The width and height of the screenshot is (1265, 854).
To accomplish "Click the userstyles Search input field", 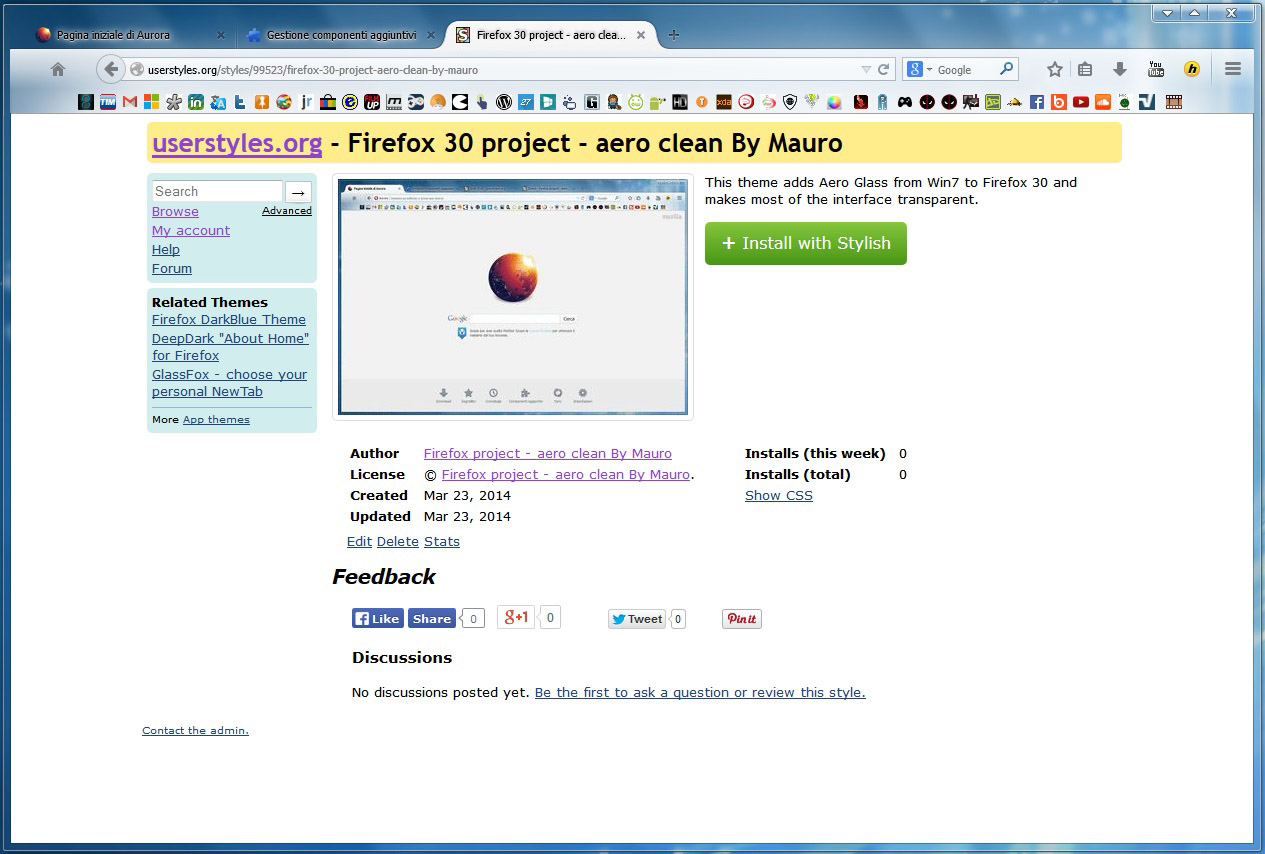I will 217,191.
